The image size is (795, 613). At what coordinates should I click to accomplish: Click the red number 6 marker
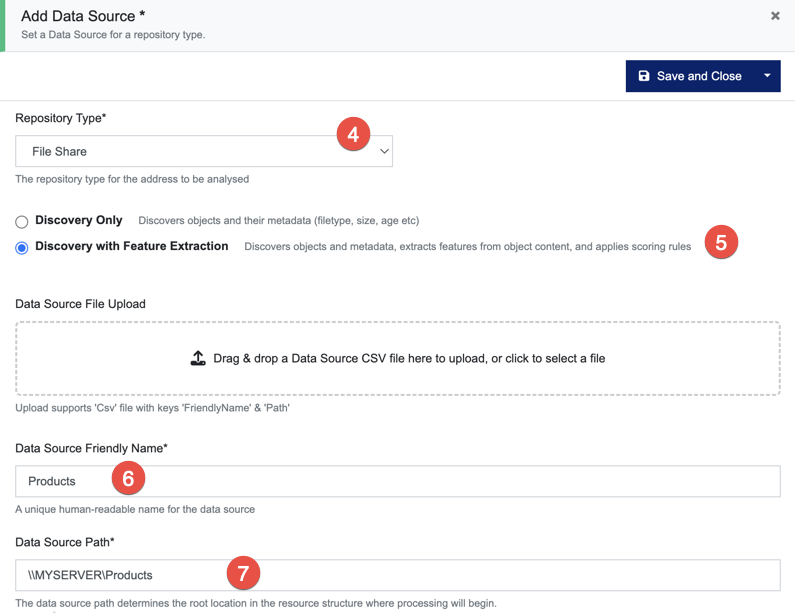(x=128, y=479)
